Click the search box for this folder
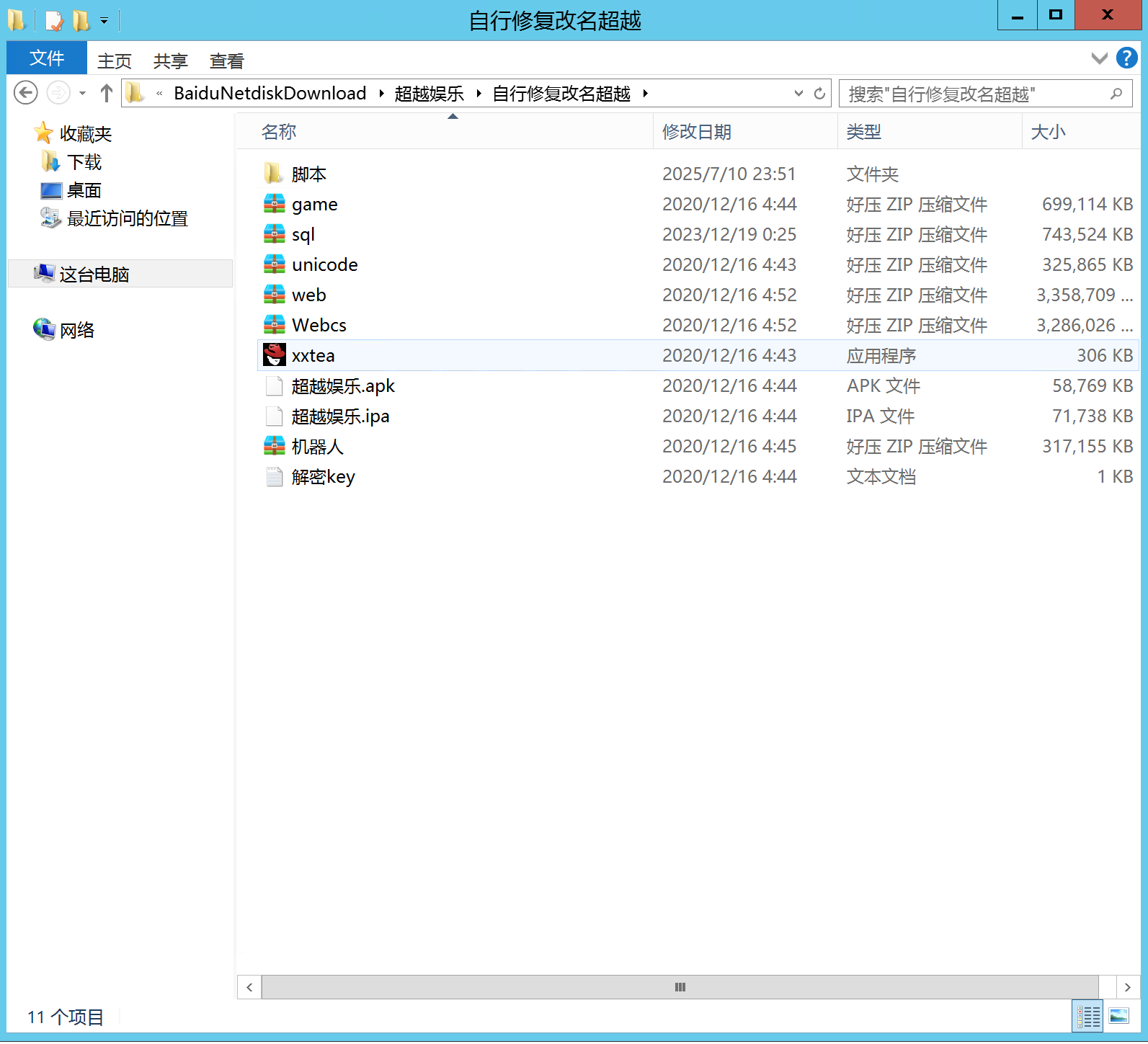 tap(976, 94)
